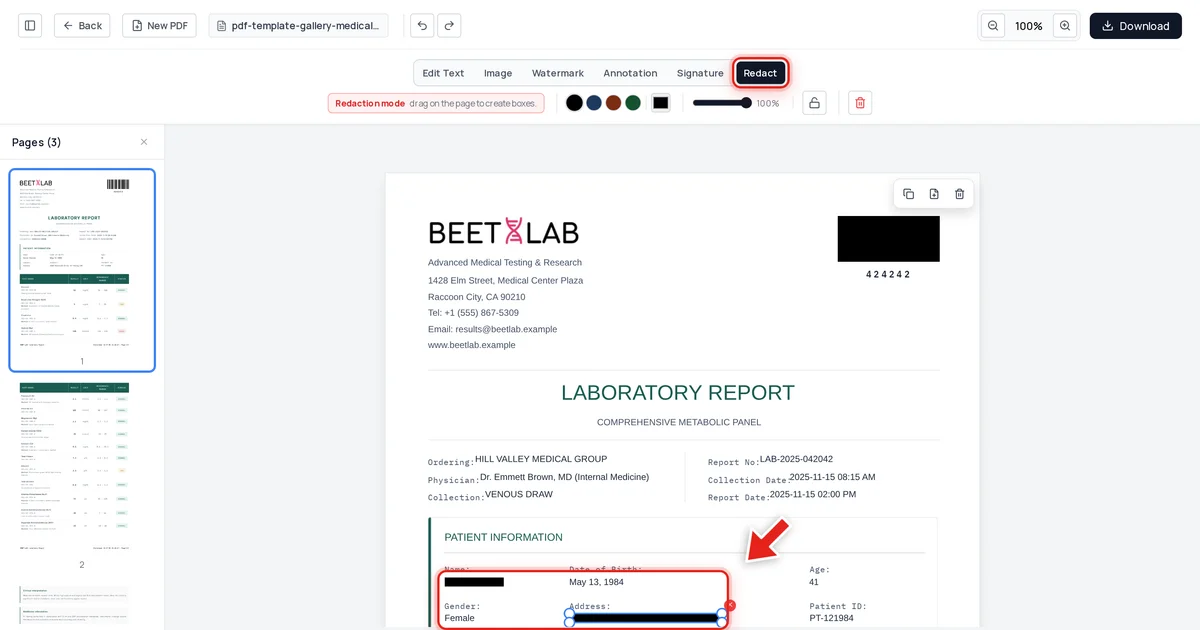Toggle the unlock padlock icon
1200x630 pixels.
click(814, 103)
